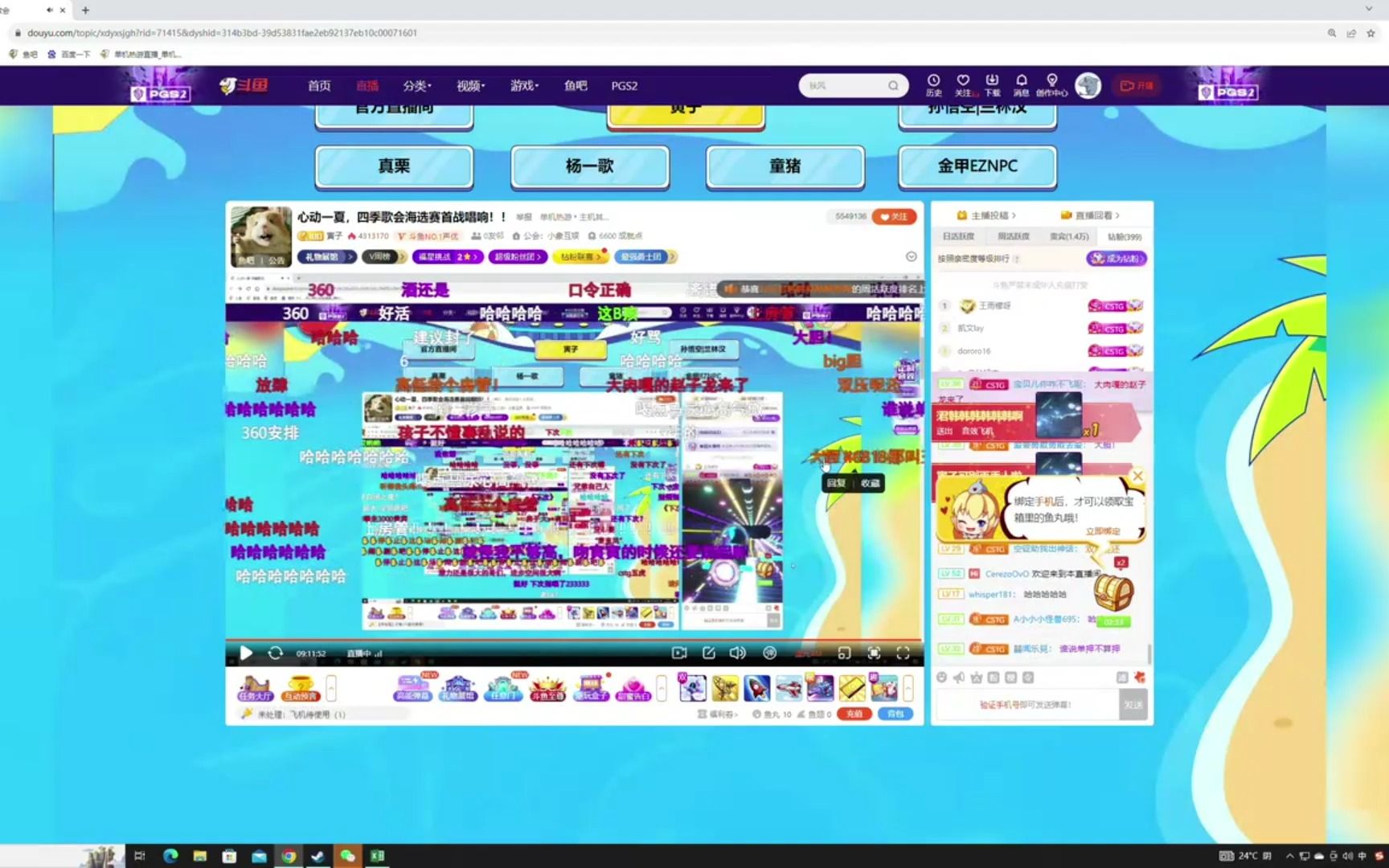1389x868 pixels.
Task: Open the blue 背包 backpack button
Action: point(895,714)
